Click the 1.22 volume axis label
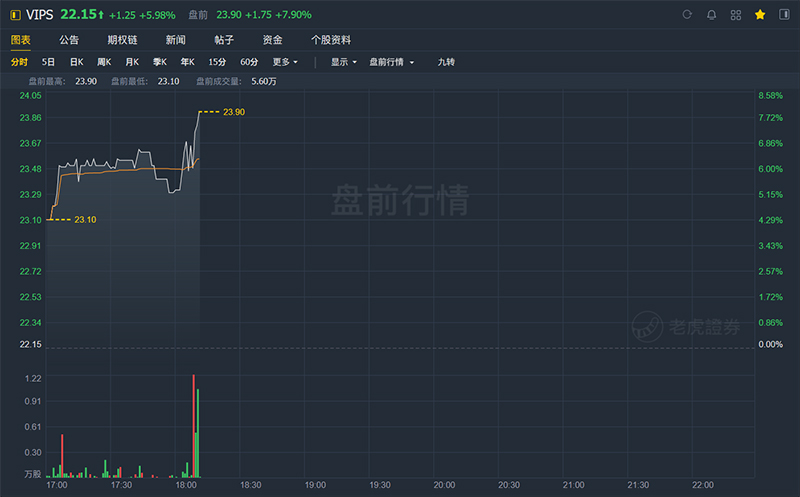 [x=33, y=378]
